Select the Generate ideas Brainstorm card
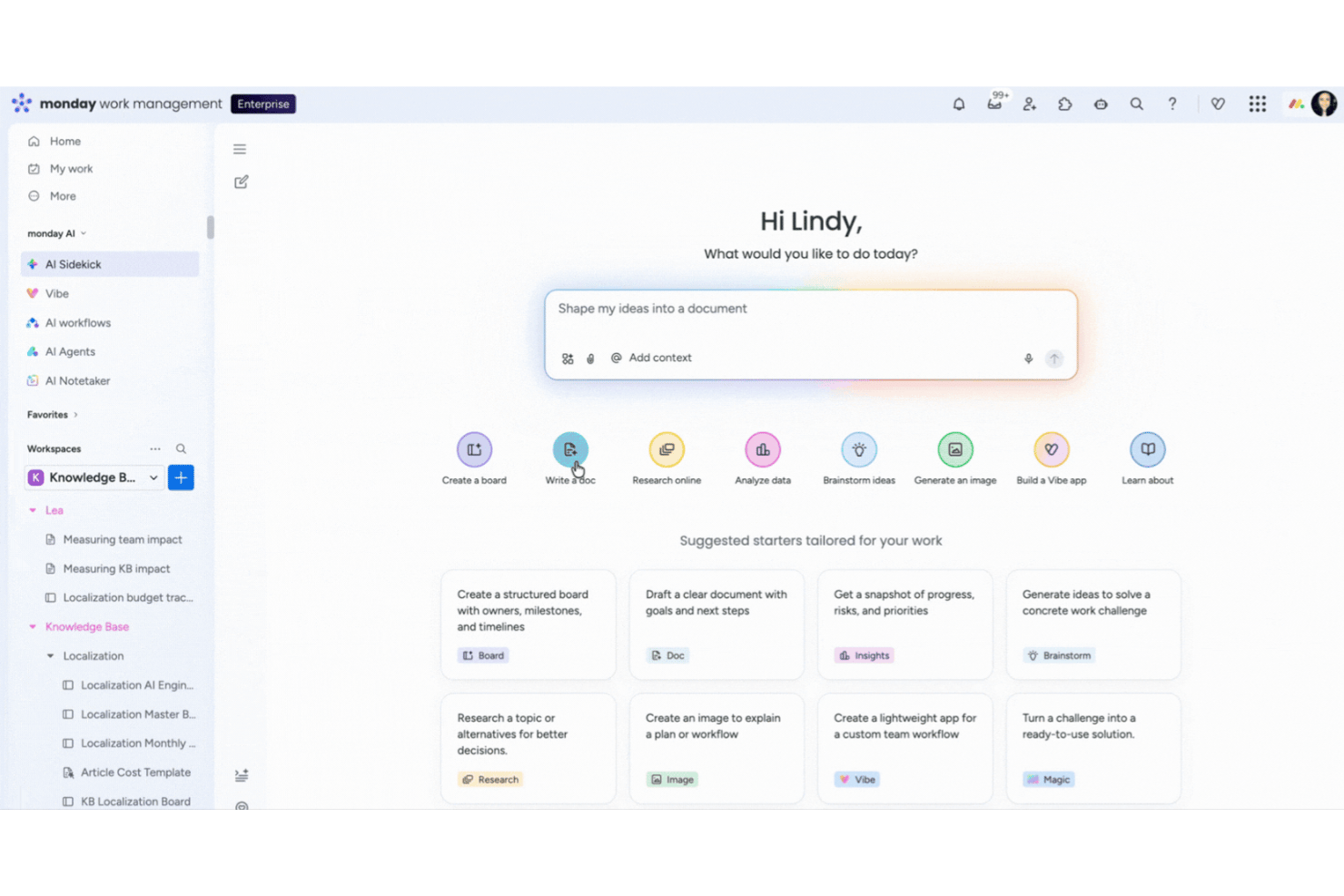The width and height of the screenshot is (1344, 896). tap(1093, 625)
